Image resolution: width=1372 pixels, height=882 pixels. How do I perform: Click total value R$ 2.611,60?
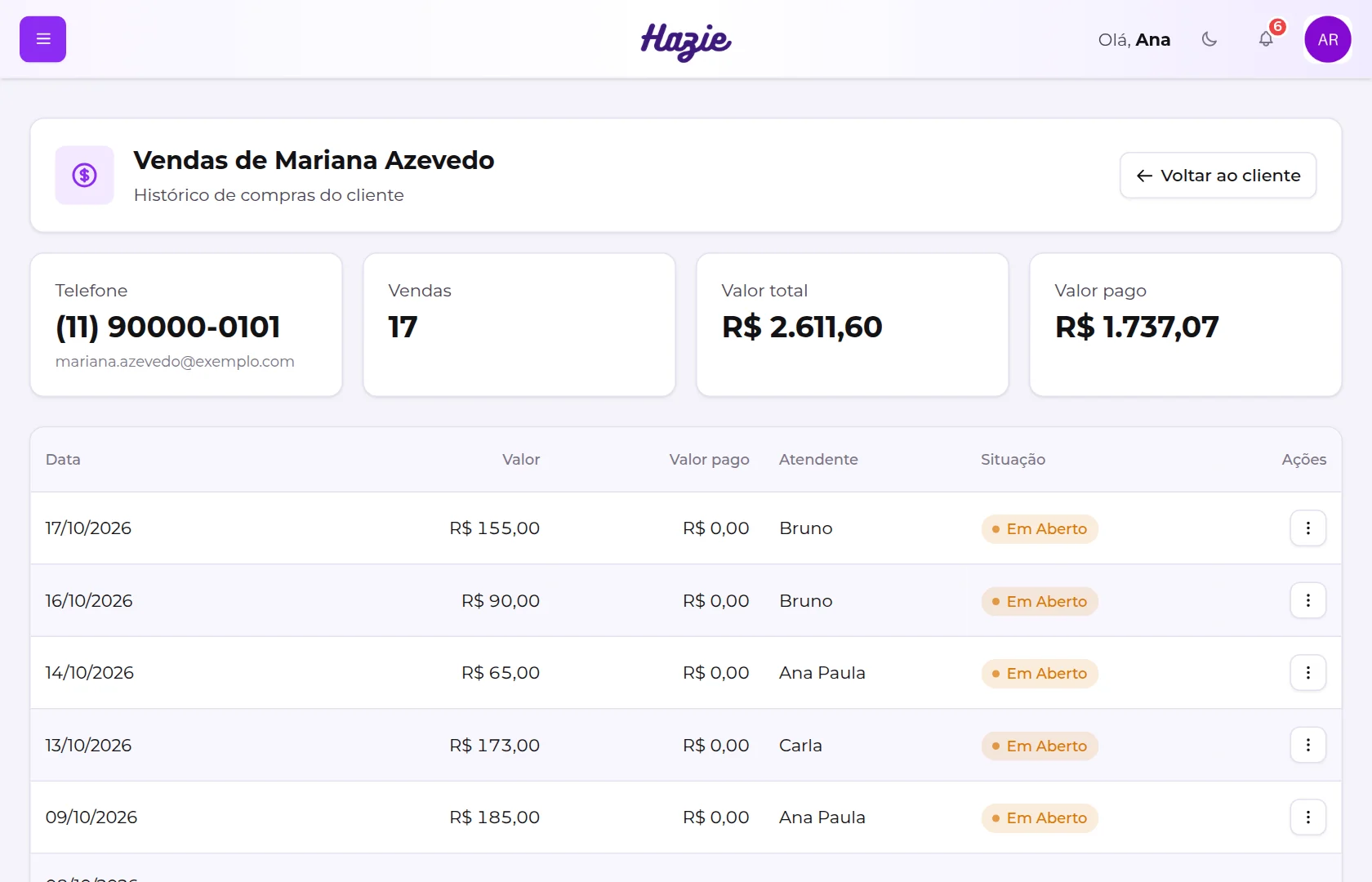click(802, 327)
